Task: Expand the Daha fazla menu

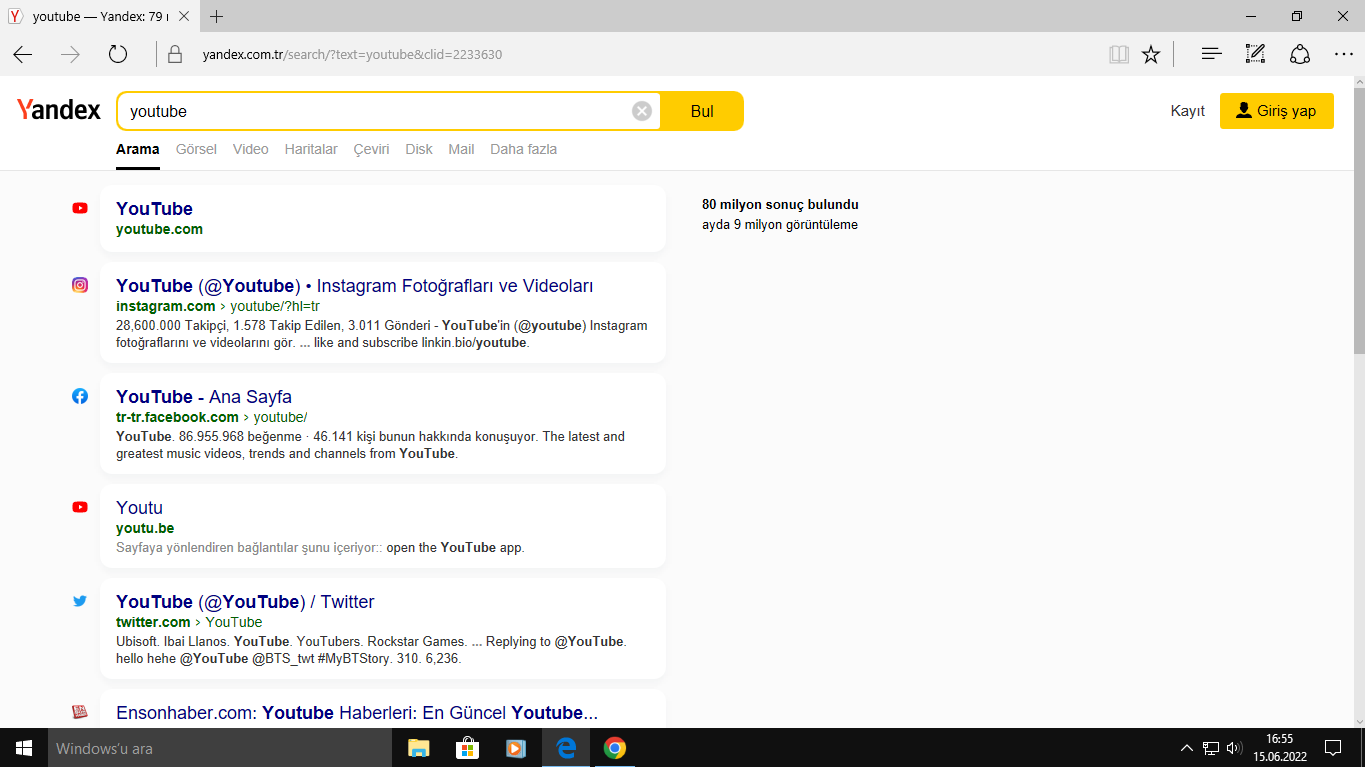Action: (523, 149)
